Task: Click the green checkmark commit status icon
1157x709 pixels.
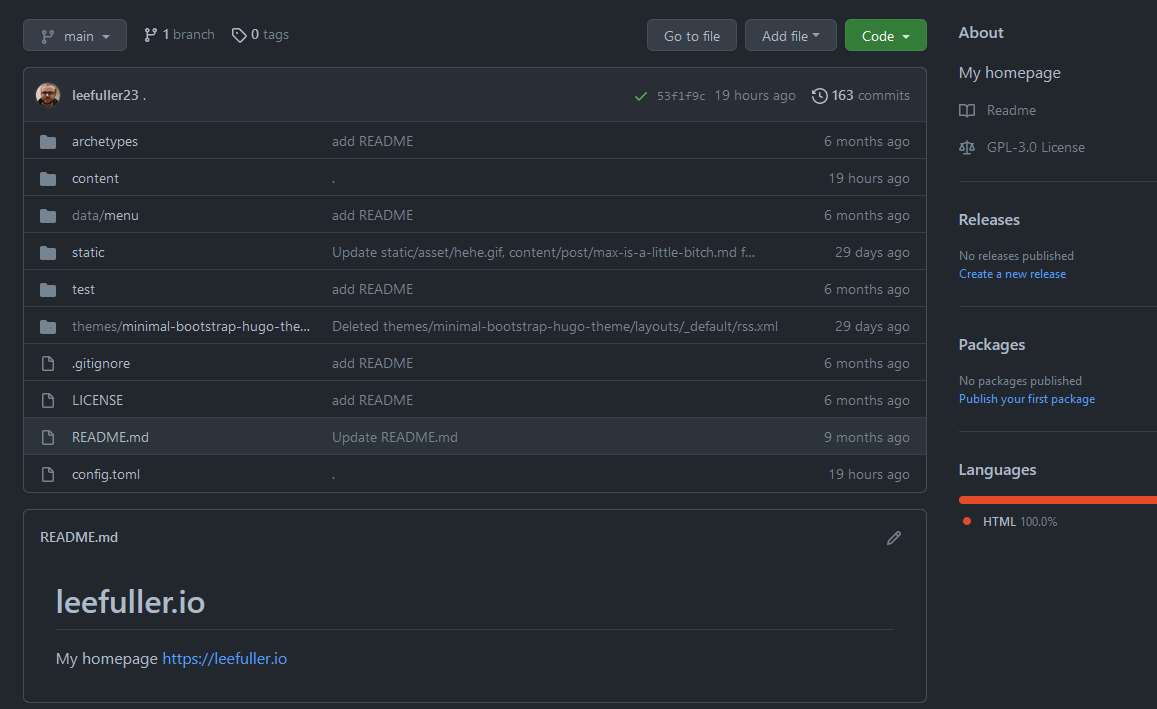Action: click(641, 96)
